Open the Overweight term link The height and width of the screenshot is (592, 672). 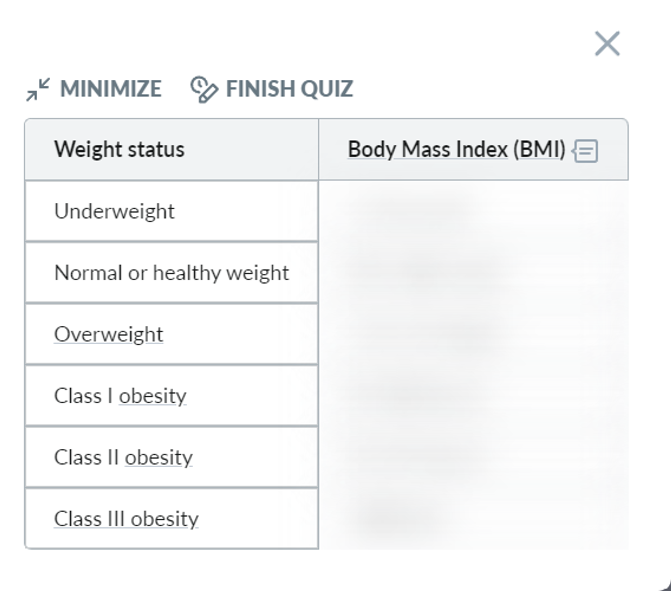[108, 334]
